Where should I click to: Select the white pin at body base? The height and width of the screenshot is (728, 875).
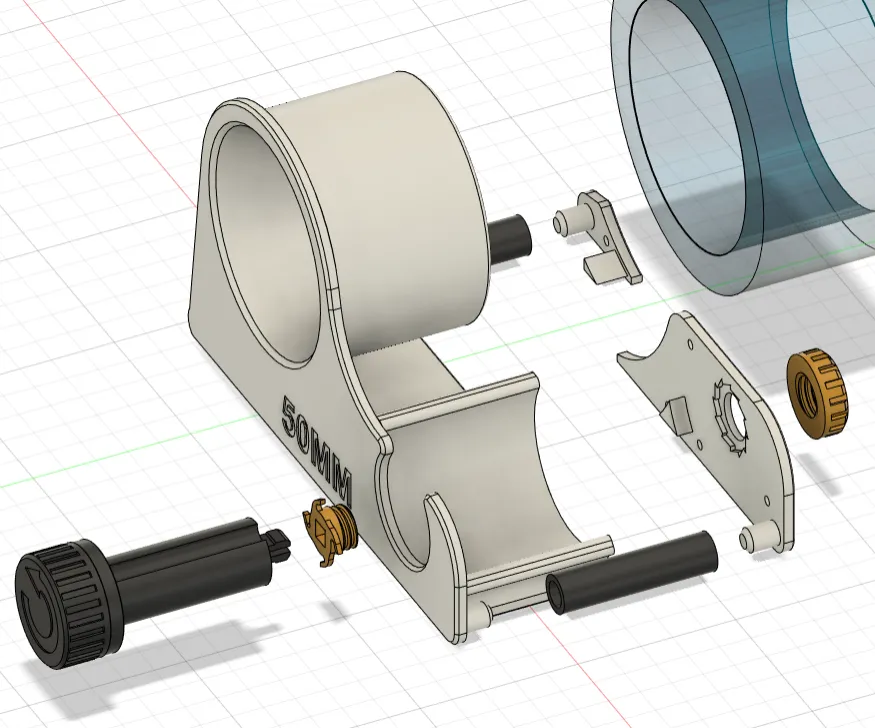coord(513,605)
